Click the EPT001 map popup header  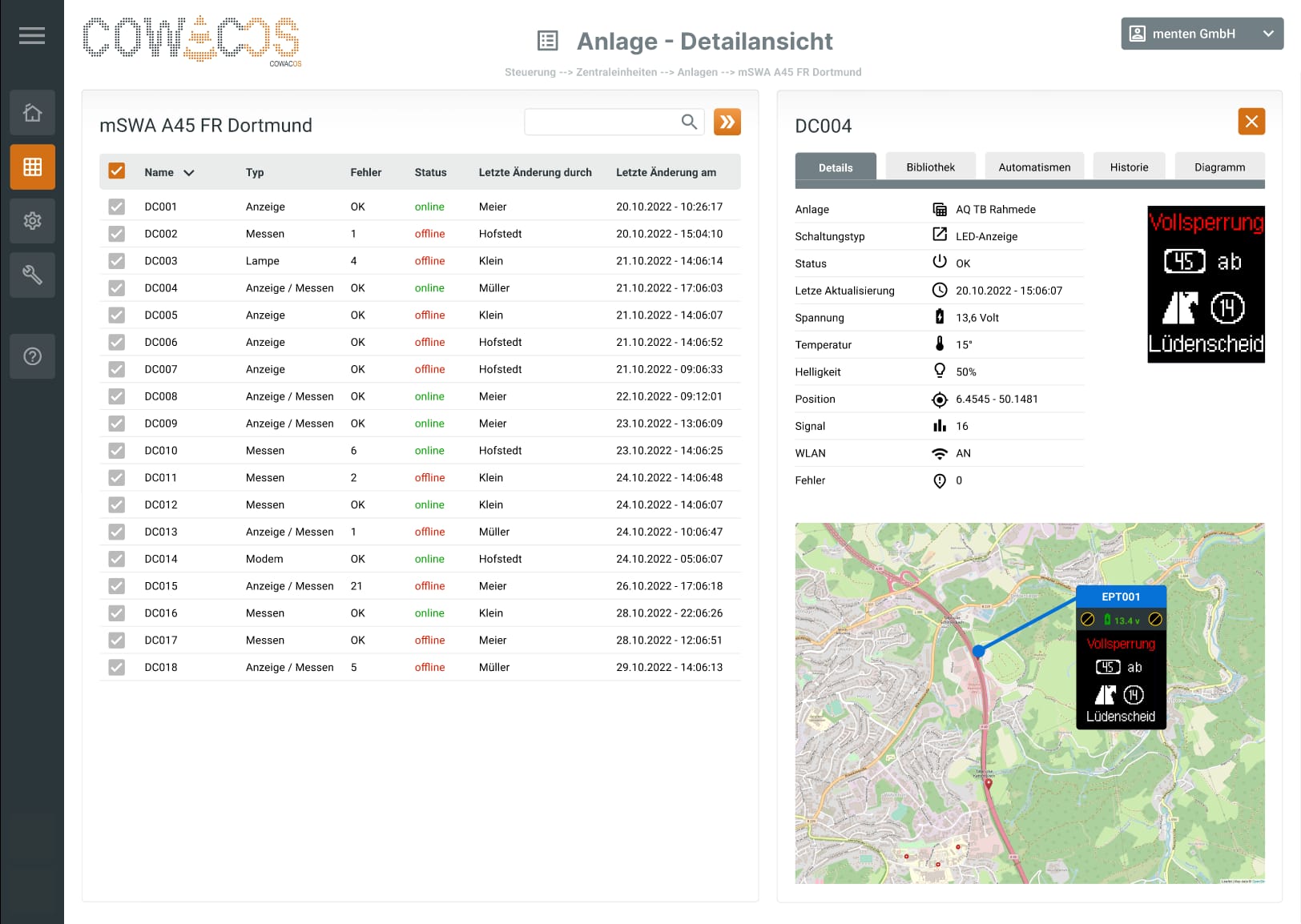pos(1121,597)
